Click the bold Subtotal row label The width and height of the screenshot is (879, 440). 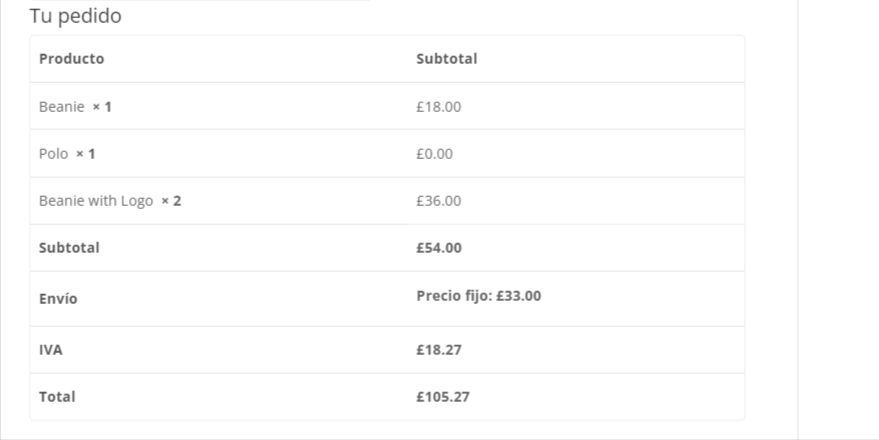(70, 248)
